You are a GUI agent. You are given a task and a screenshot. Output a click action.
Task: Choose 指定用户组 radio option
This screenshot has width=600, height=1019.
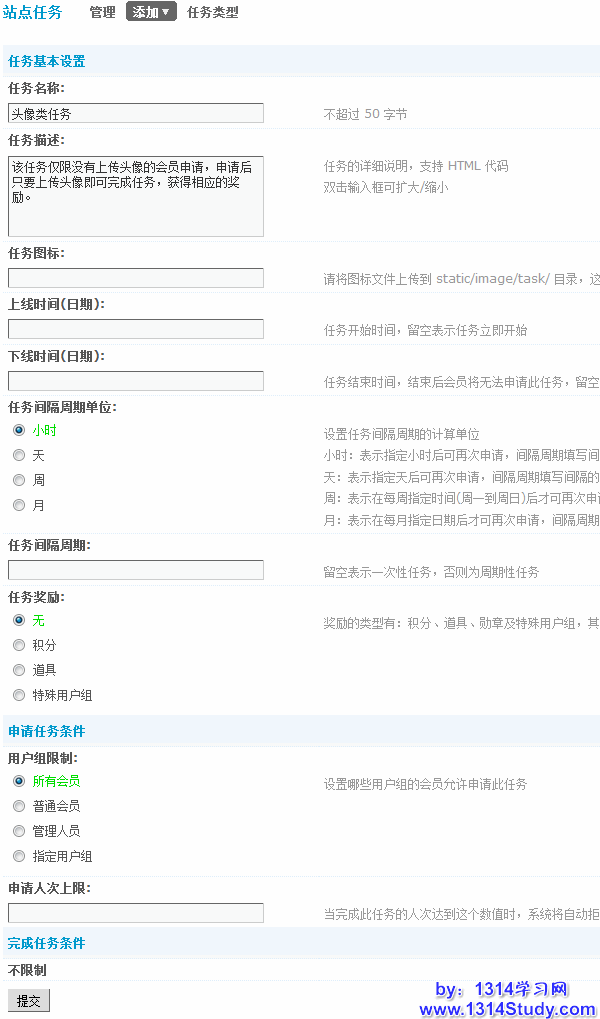(x=19, y=856)
